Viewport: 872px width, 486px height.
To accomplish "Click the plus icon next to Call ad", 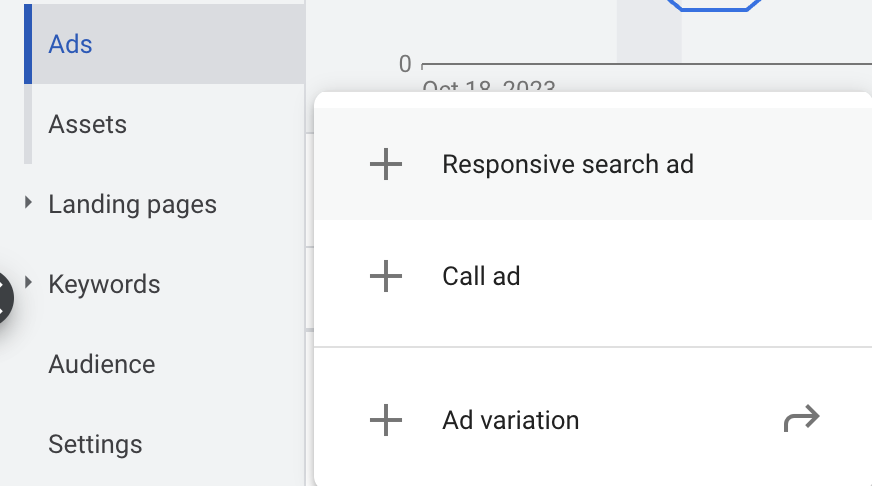I will (x=386, y=276).
